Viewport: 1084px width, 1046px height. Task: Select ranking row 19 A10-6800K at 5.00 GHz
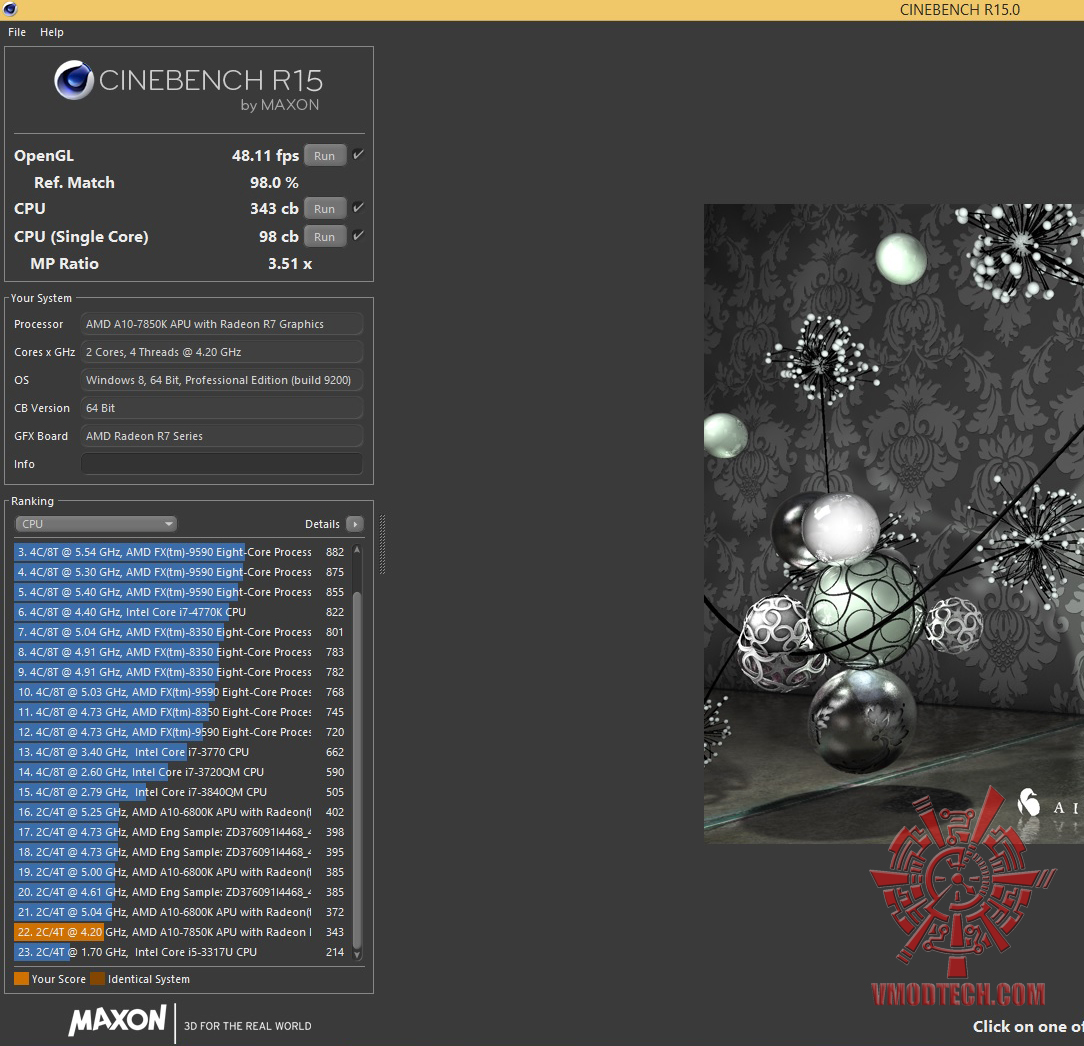[180, 872]
